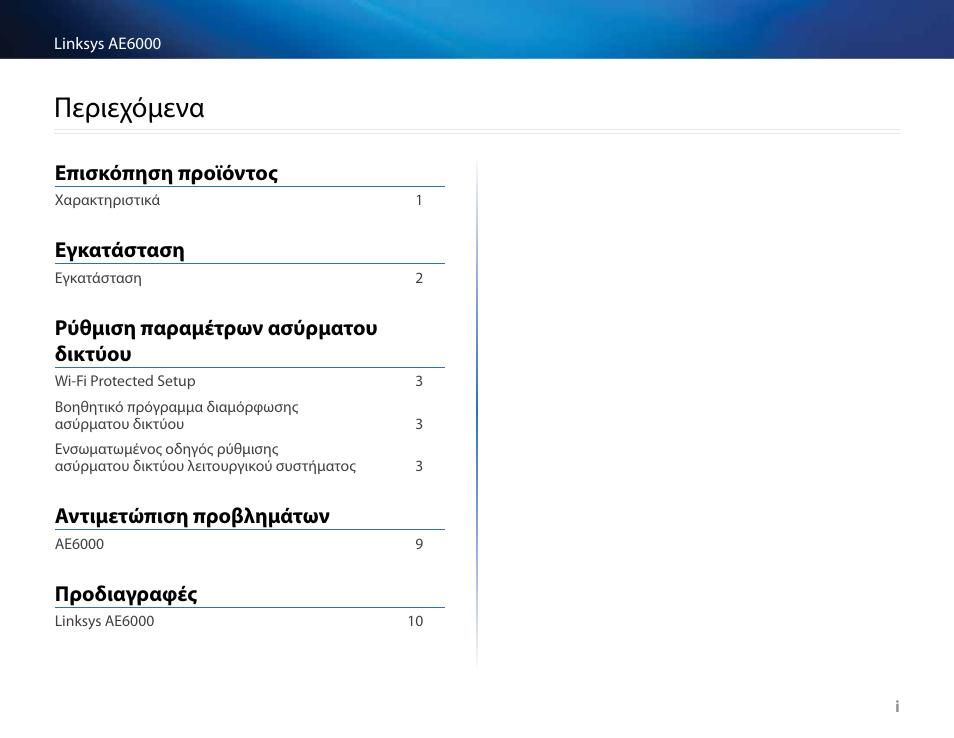Click page number 3 beside 'Wi-Fi Protected Setup'
Screen dimensions: 954x738
pyautogui.click(x=419, y=381)
